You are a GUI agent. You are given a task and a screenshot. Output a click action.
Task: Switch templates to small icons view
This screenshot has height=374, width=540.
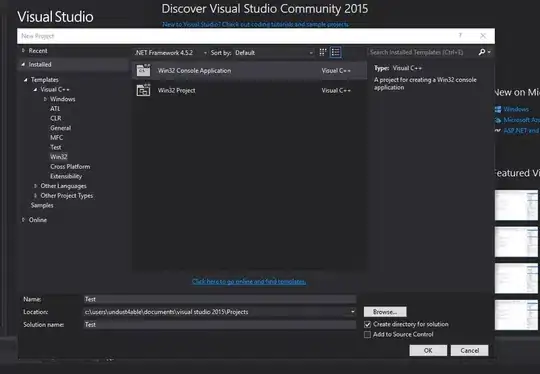323,52
